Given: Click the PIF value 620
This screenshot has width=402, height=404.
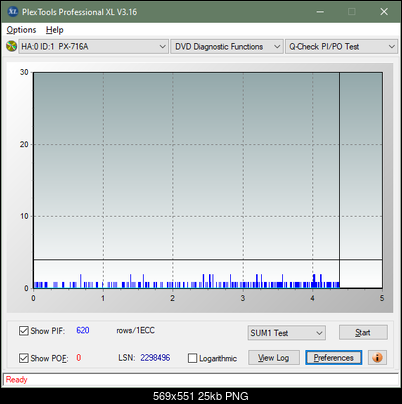Looking at the screenshot, I should click(x=83, y=330).
